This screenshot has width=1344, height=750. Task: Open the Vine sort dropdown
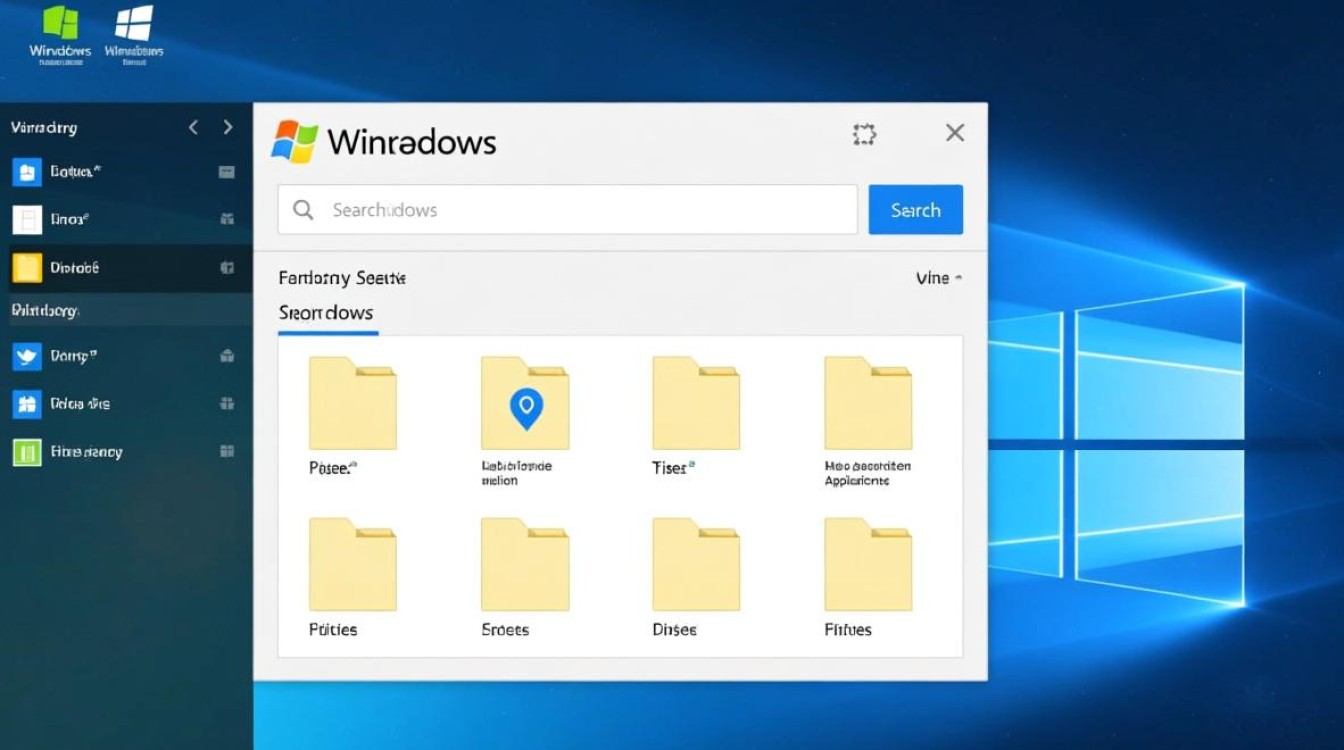936,278
